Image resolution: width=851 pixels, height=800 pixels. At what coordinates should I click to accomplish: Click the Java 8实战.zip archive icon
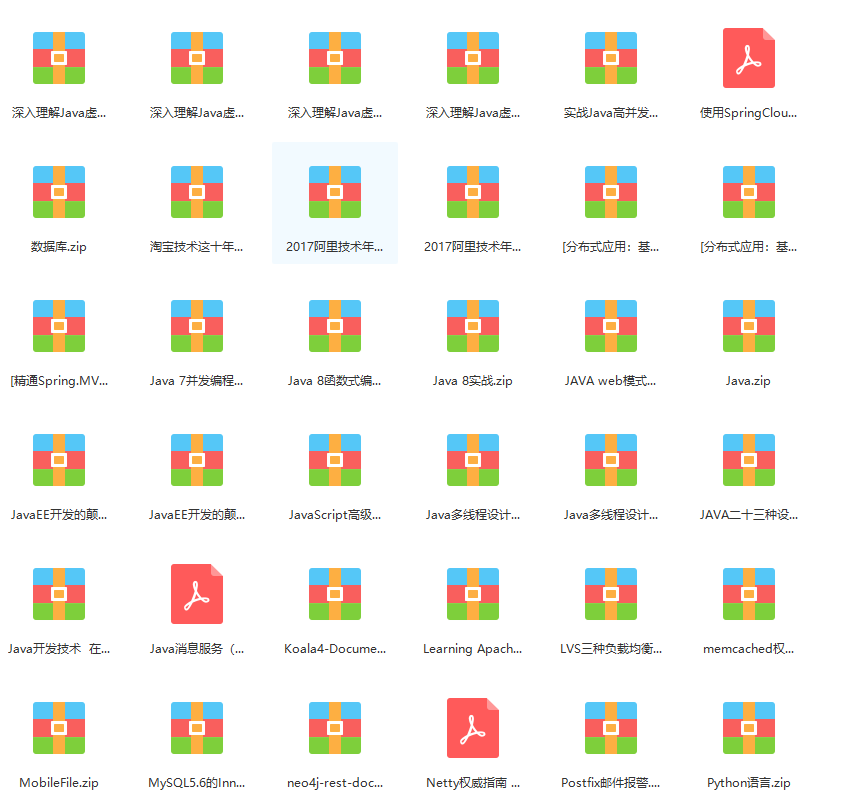(x=473, y=326)
